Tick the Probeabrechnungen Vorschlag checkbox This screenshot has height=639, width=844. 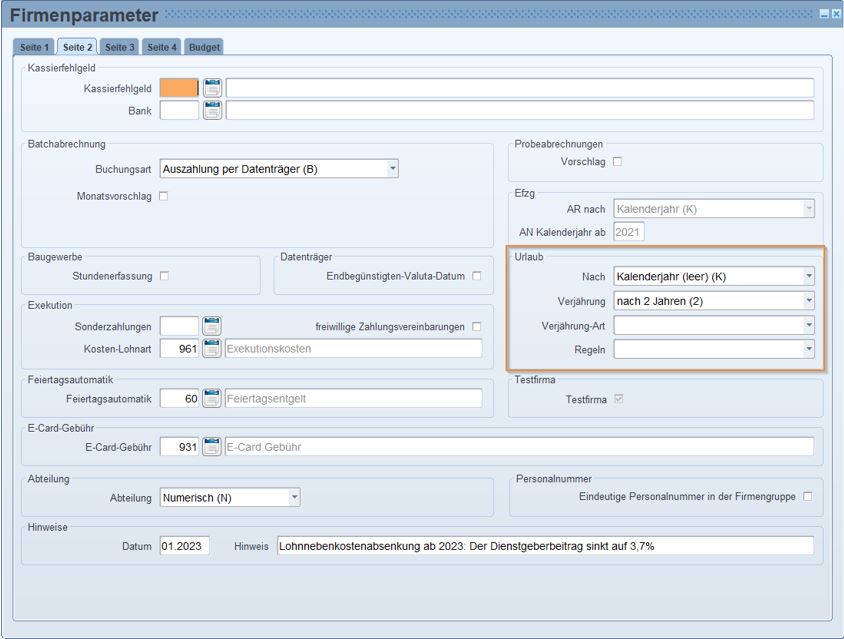coord(617,161)
